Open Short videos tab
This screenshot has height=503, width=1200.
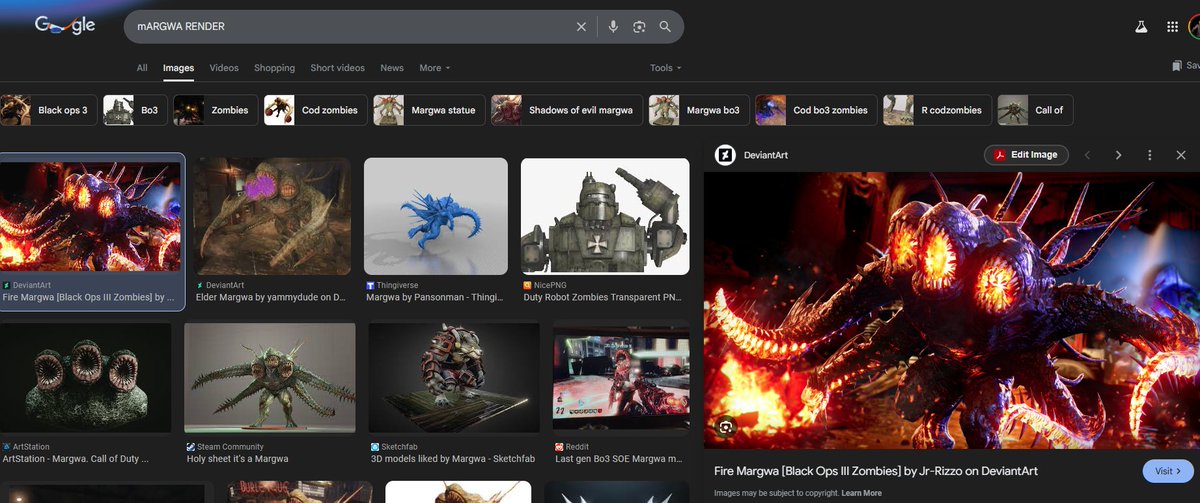337,68
